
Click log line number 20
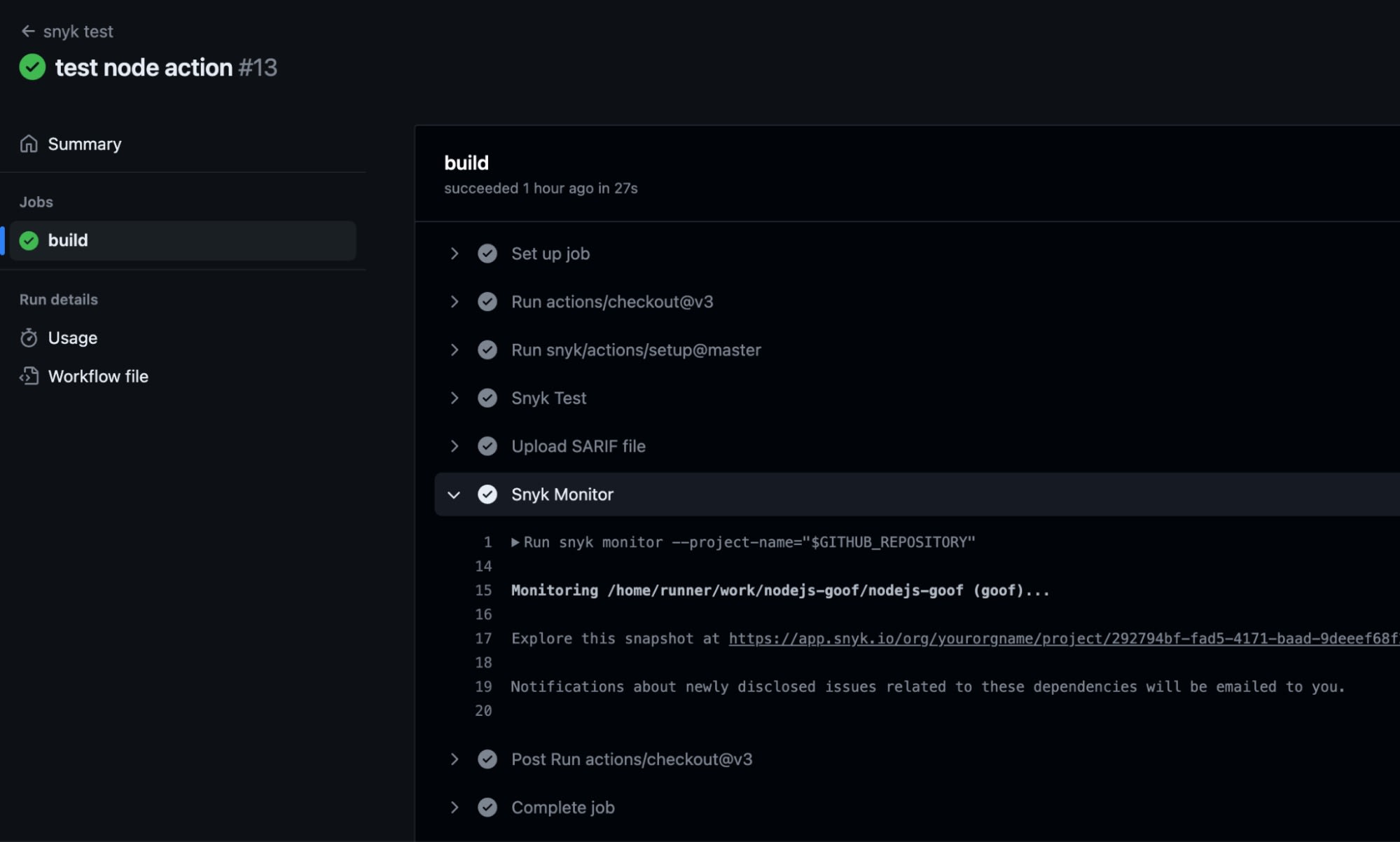coord(483,711)
